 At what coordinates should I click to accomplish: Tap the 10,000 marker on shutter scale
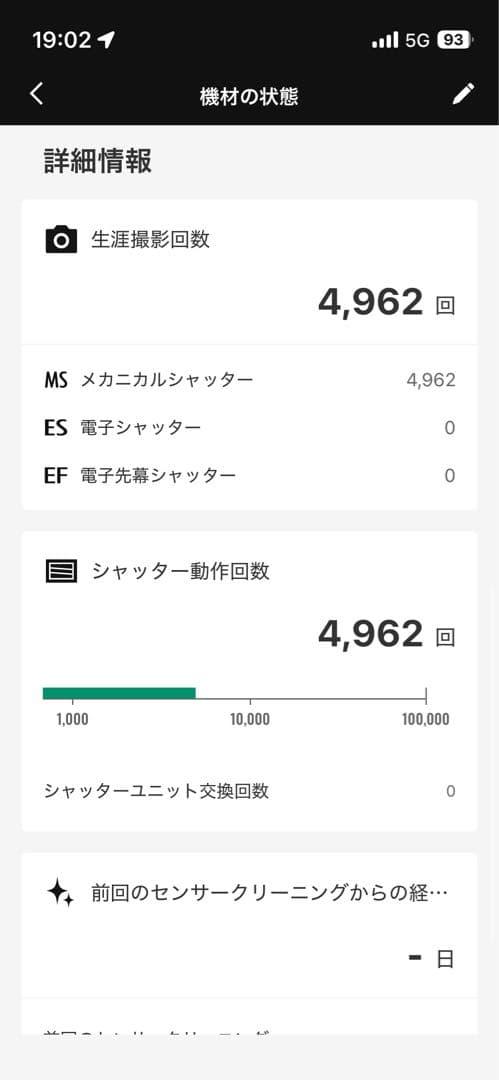coord(250,720)
